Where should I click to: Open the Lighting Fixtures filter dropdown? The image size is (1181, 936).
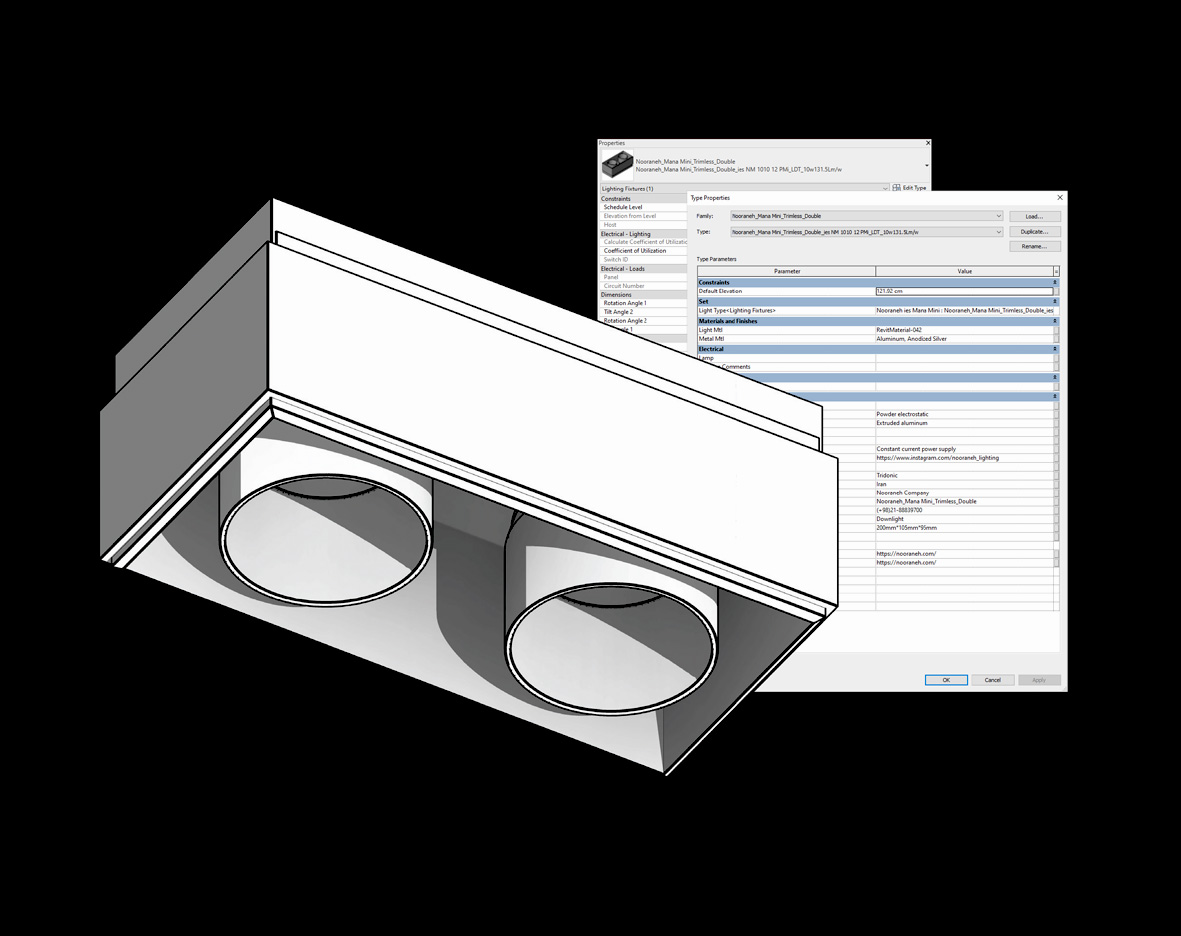885,188
